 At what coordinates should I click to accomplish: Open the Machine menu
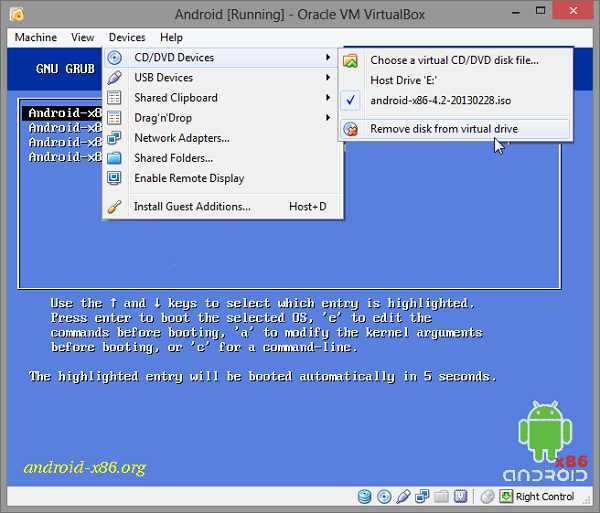[x=36, y=37]
